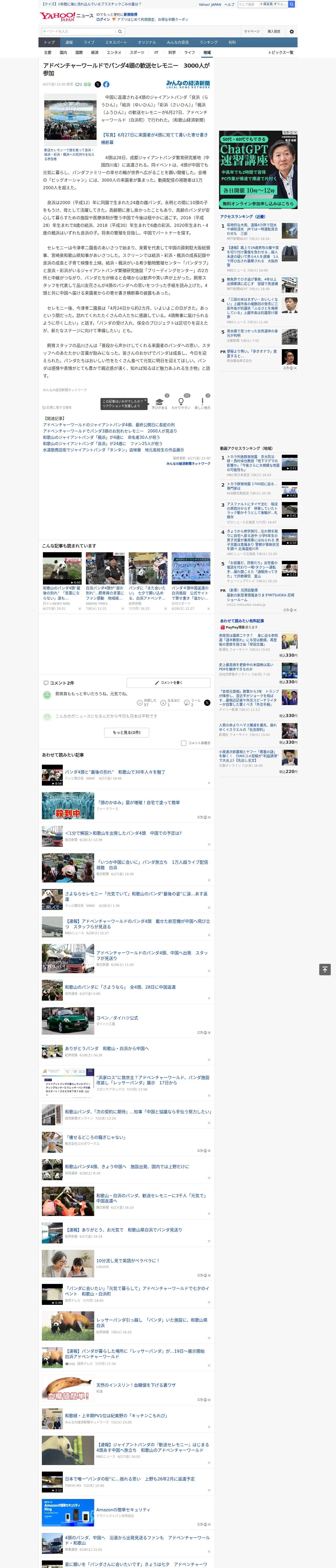Click the コメントを書く button

169,682
